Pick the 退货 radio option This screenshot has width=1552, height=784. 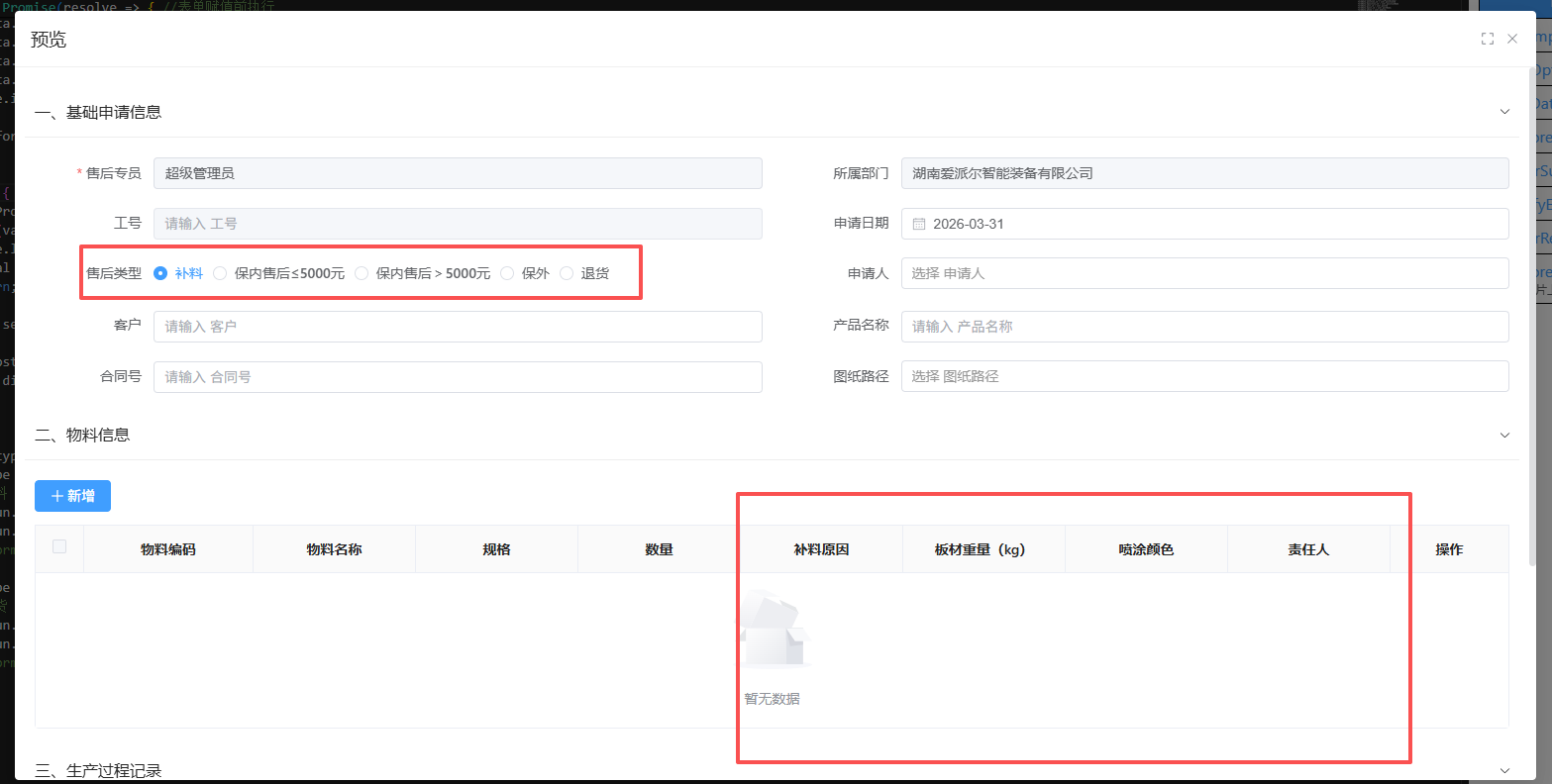pos(567,273)
